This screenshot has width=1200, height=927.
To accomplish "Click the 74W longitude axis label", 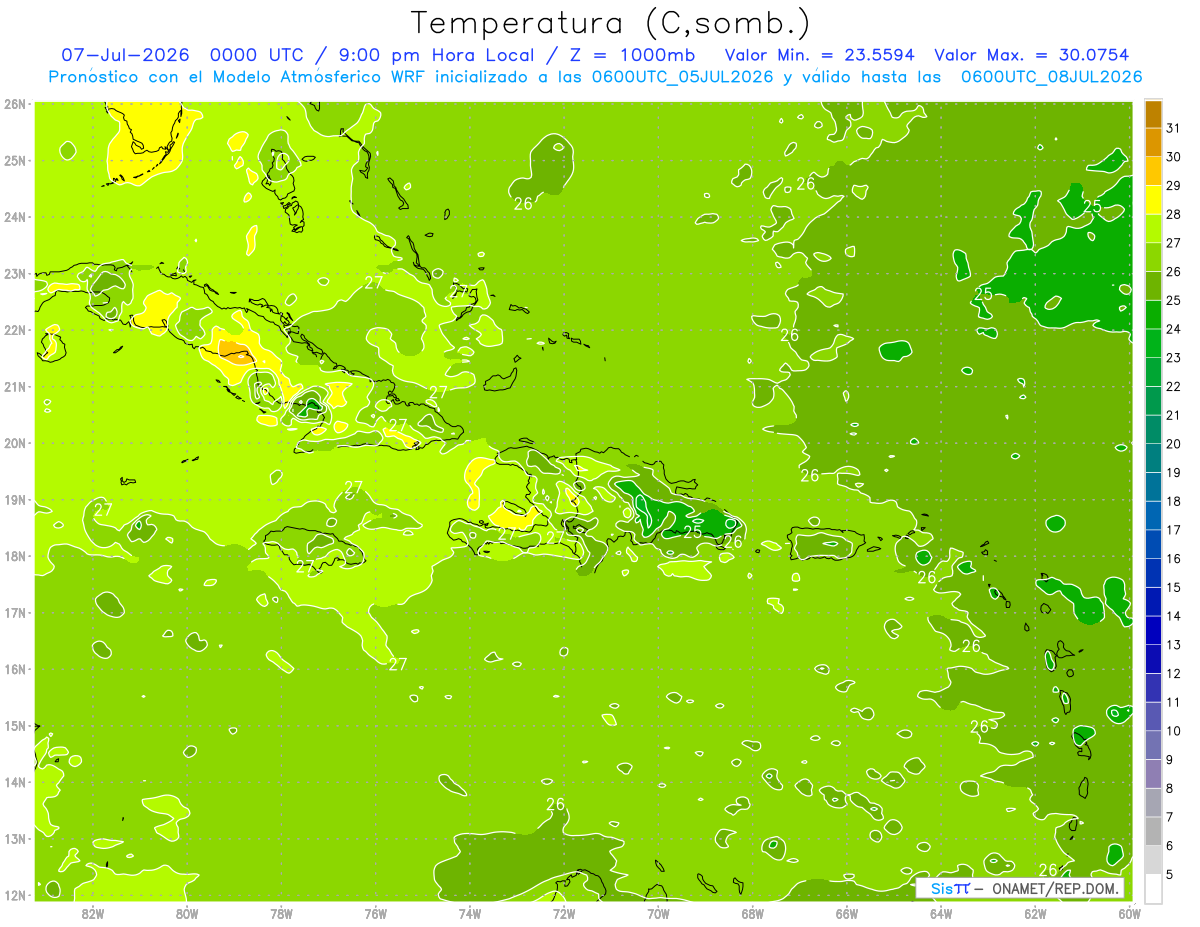I will 469,913.
